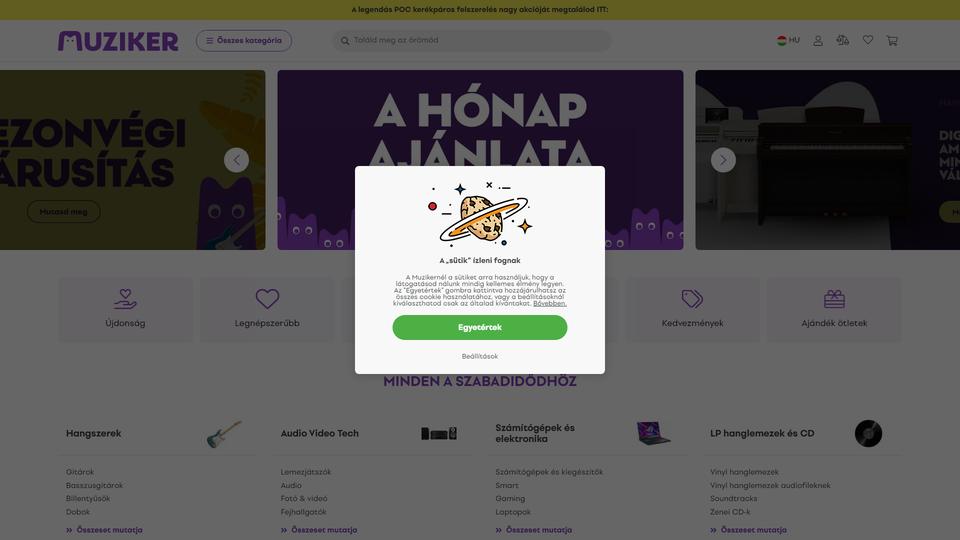This screenshot has width=960, height=540.
Task: Open Gitárok under Hangszerek
Action: coord(80,472)
